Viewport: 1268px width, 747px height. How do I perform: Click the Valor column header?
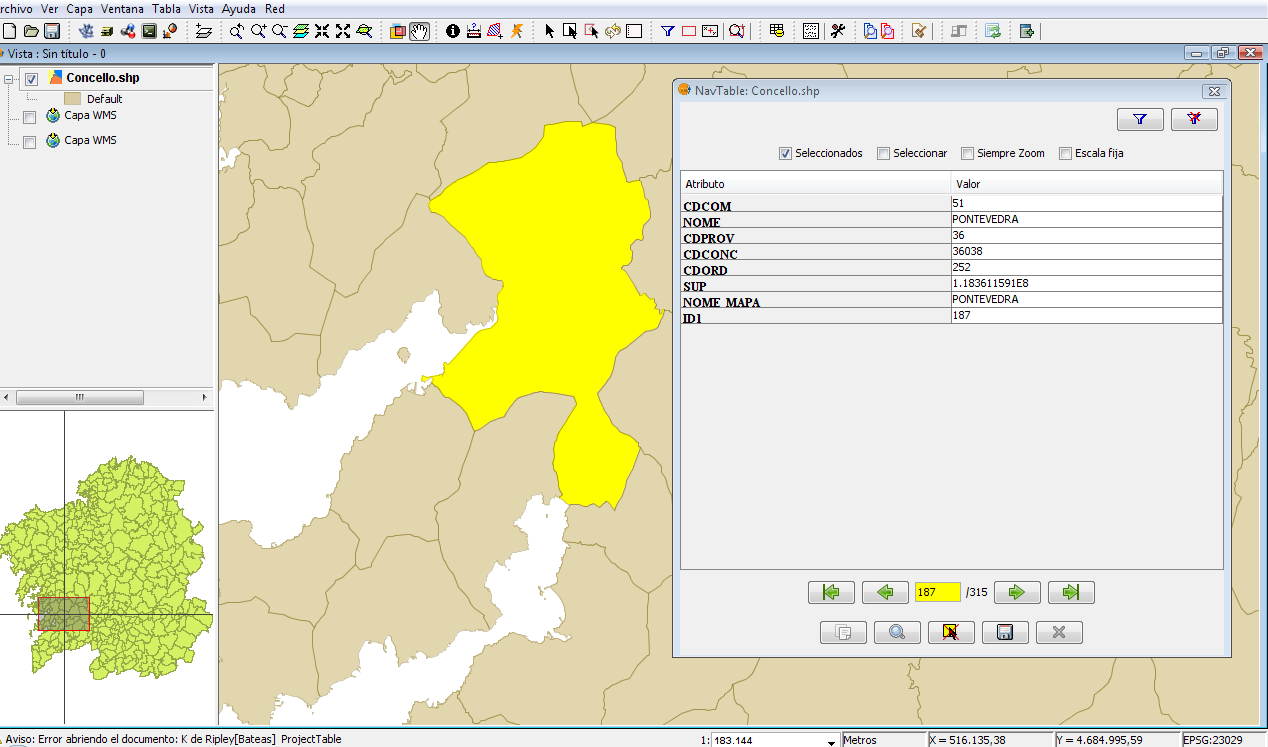[1086, 184]
